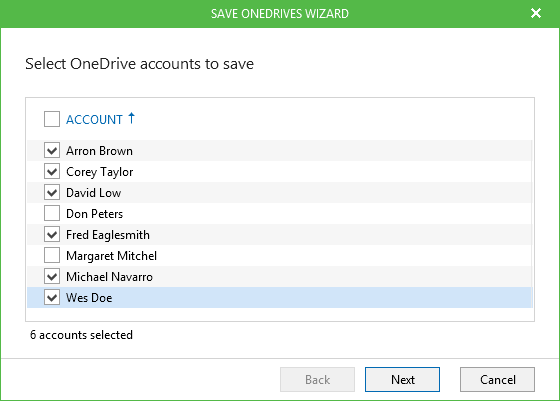Sort the list by the ACCOUNT column header
Screen dimensions: 560x401
[x=94, y=119]
